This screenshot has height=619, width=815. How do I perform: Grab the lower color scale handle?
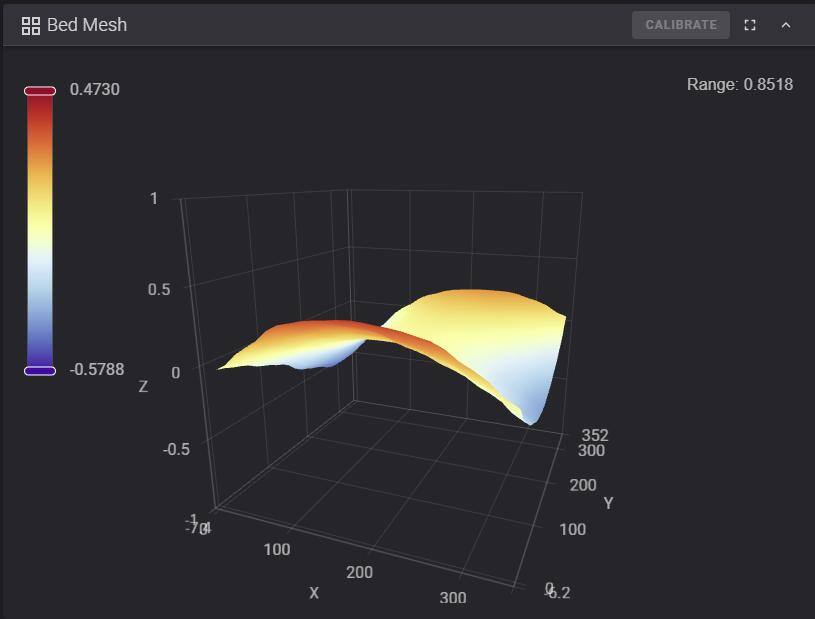point(40,371)
